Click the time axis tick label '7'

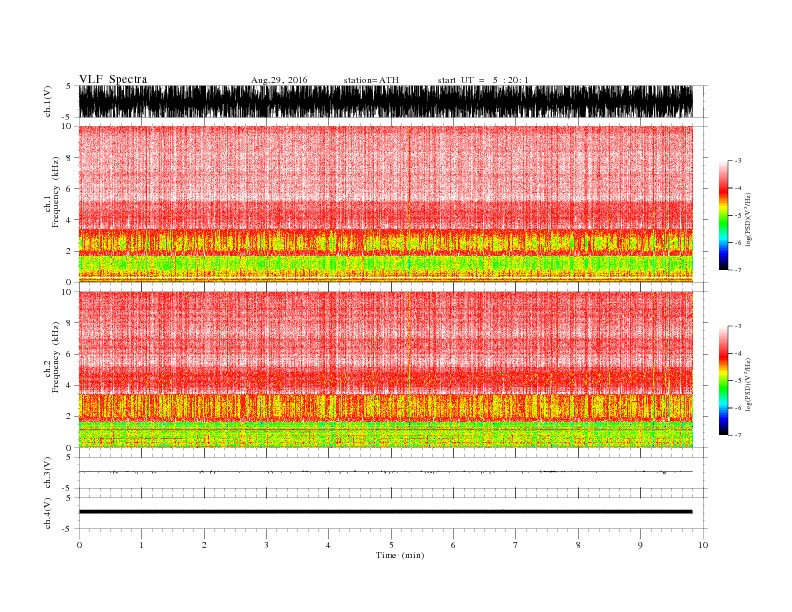[516, 545]
